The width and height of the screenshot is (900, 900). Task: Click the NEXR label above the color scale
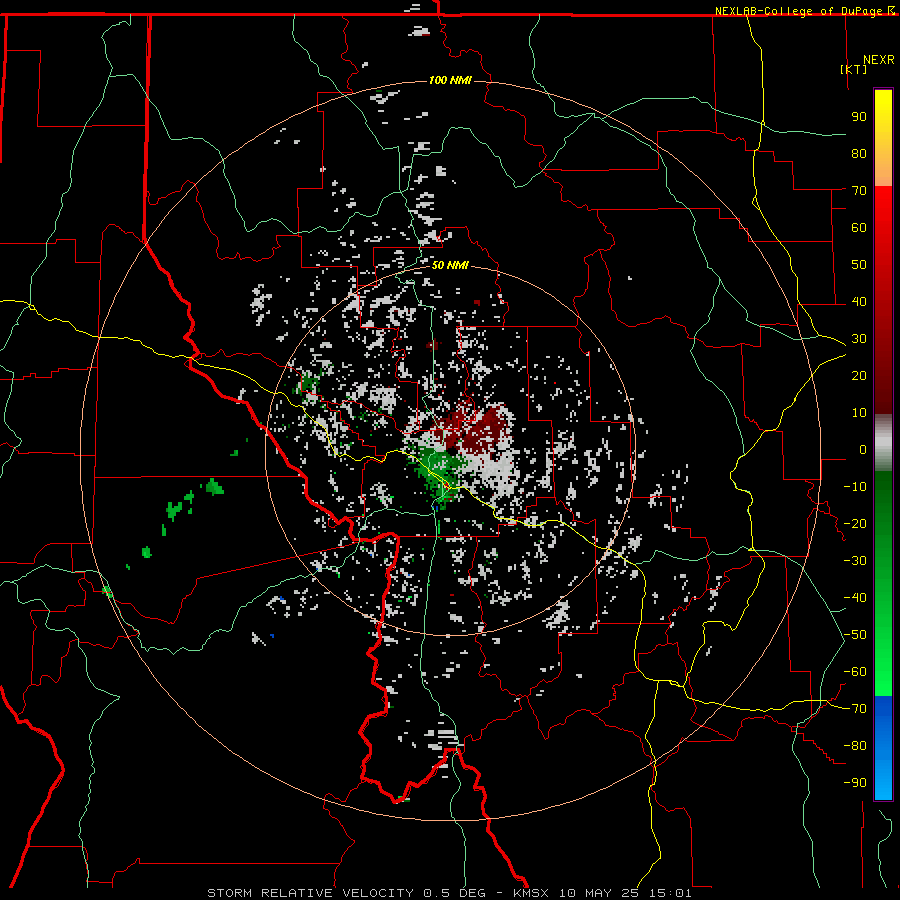(x=879, y=60)
